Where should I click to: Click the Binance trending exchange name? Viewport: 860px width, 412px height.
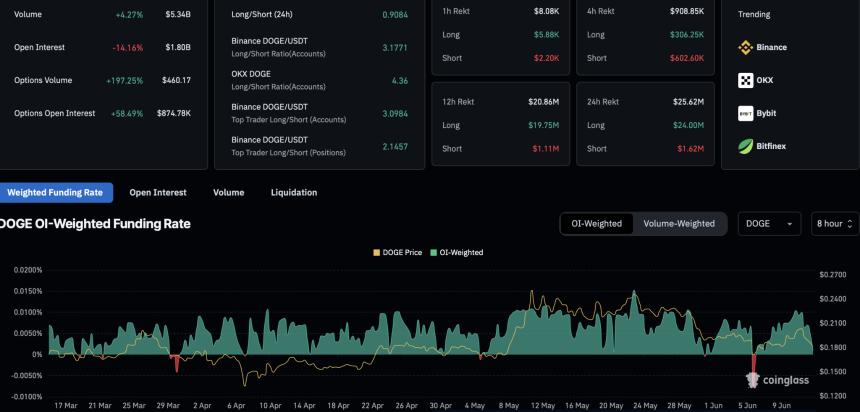click(x=772, y=47)
